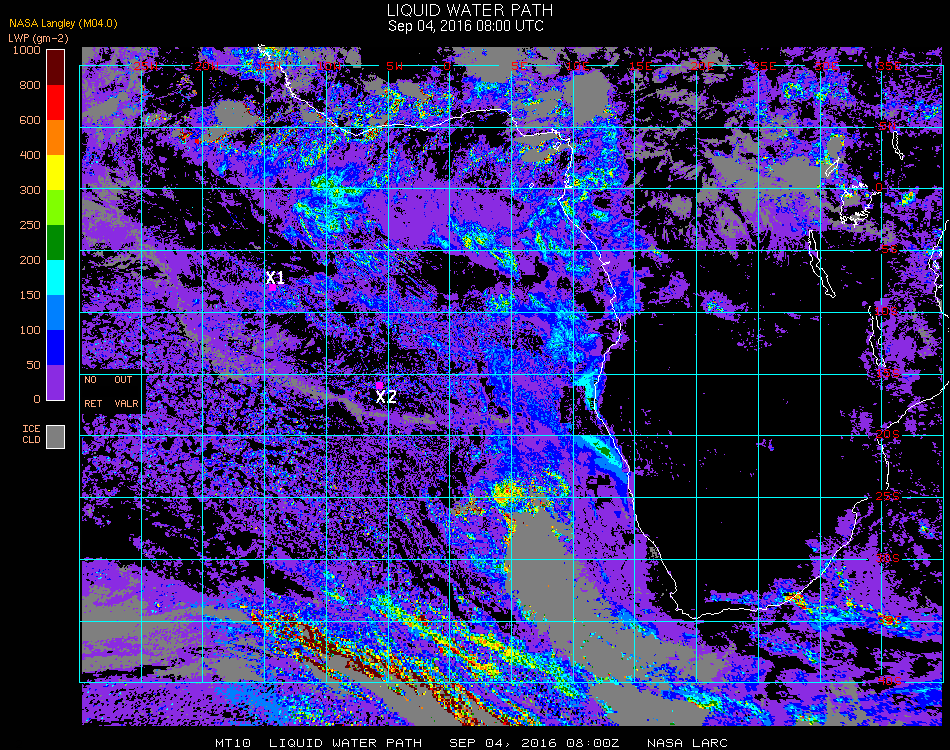Click the X1 label on the map
950x750 pixels.
[275, 277]
